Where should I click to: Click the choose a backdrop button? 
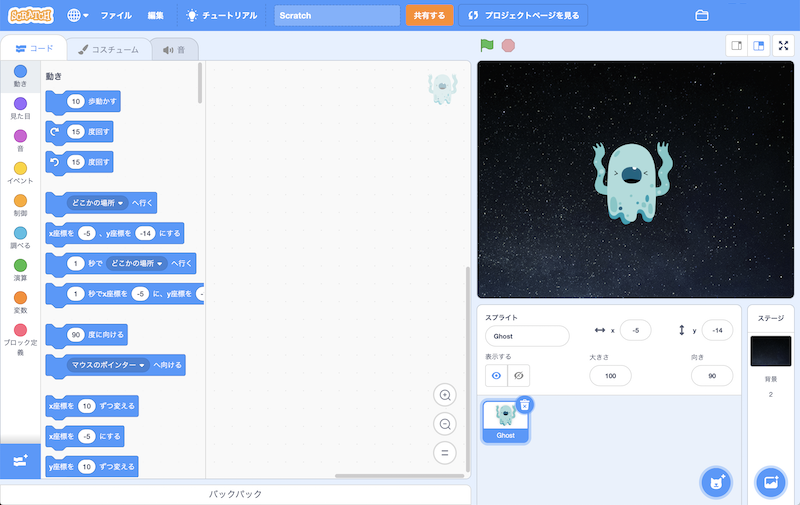click(770, 482)
